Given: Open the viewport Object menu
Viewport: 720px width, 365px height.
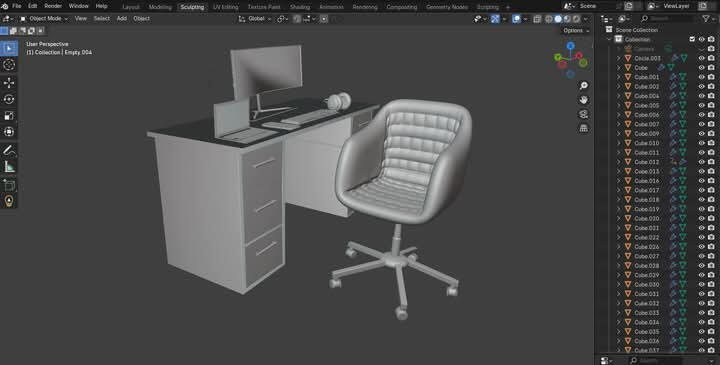Looking at the screenshot, I should pyautogui.click(x=141, y=19).
